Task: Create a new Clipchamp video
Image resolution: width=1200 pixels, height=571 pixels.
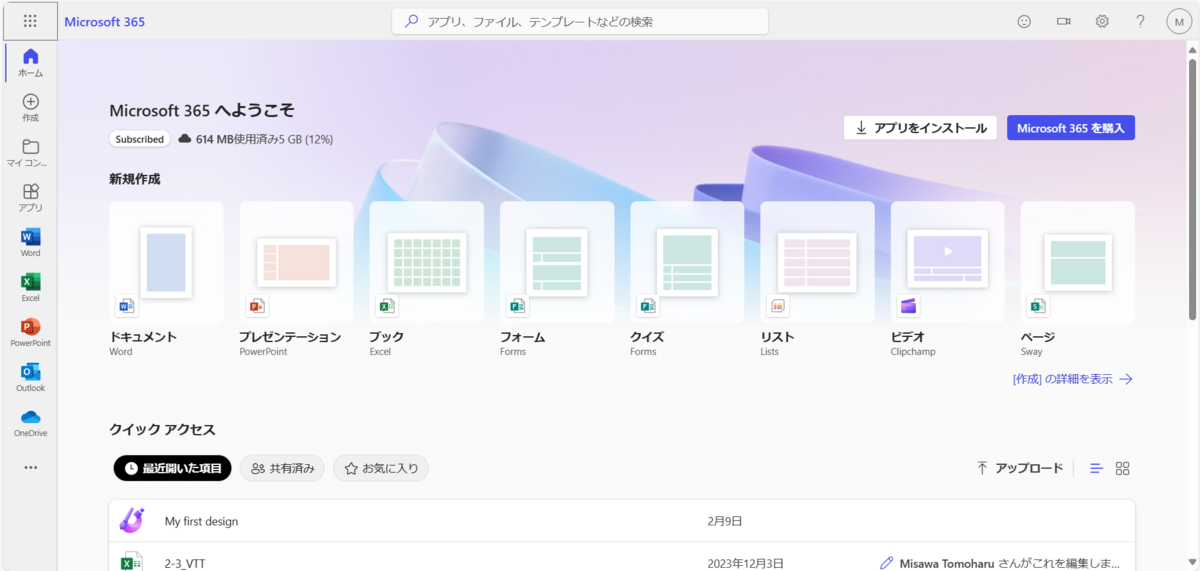Action: [x=948, y=280]
